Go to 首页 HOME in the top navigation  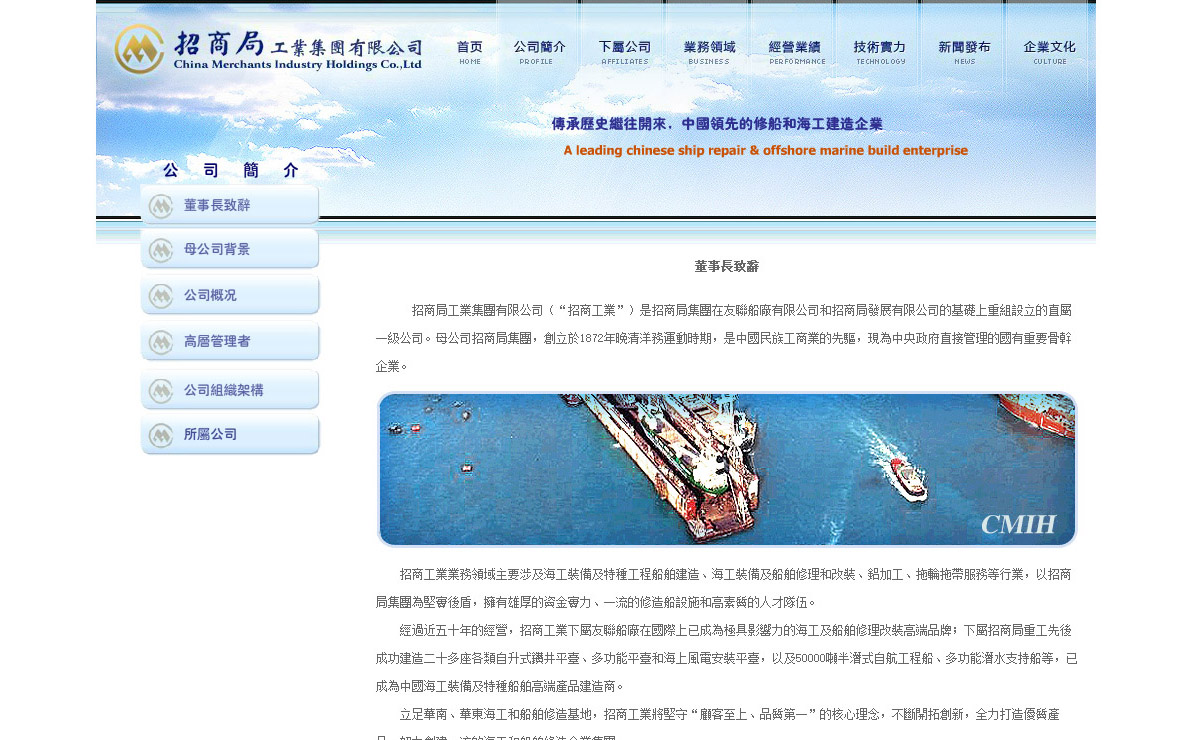click(469, 52)
